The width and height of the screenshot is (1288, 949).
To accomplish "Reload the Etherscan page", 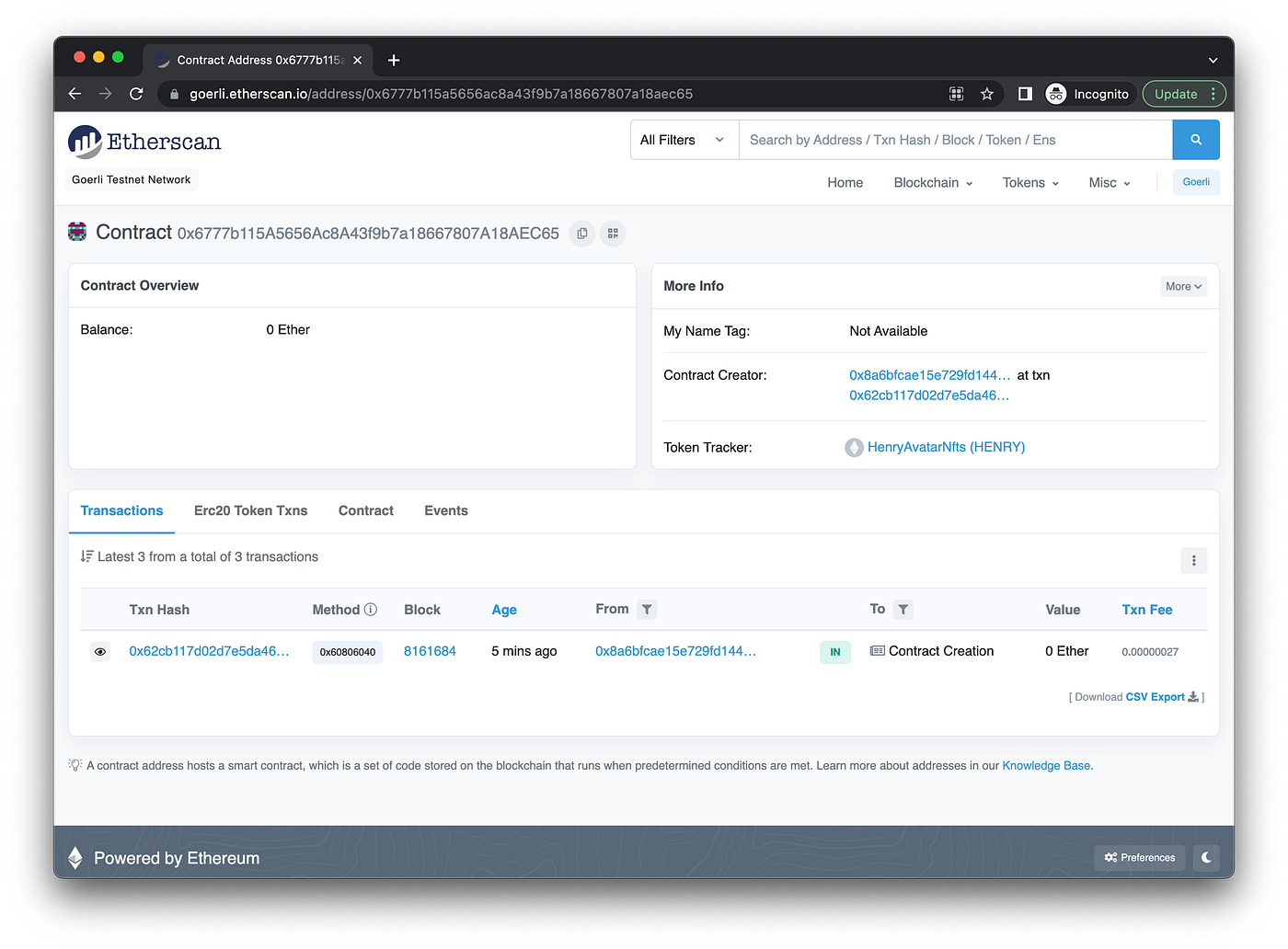I will point(136,94).
